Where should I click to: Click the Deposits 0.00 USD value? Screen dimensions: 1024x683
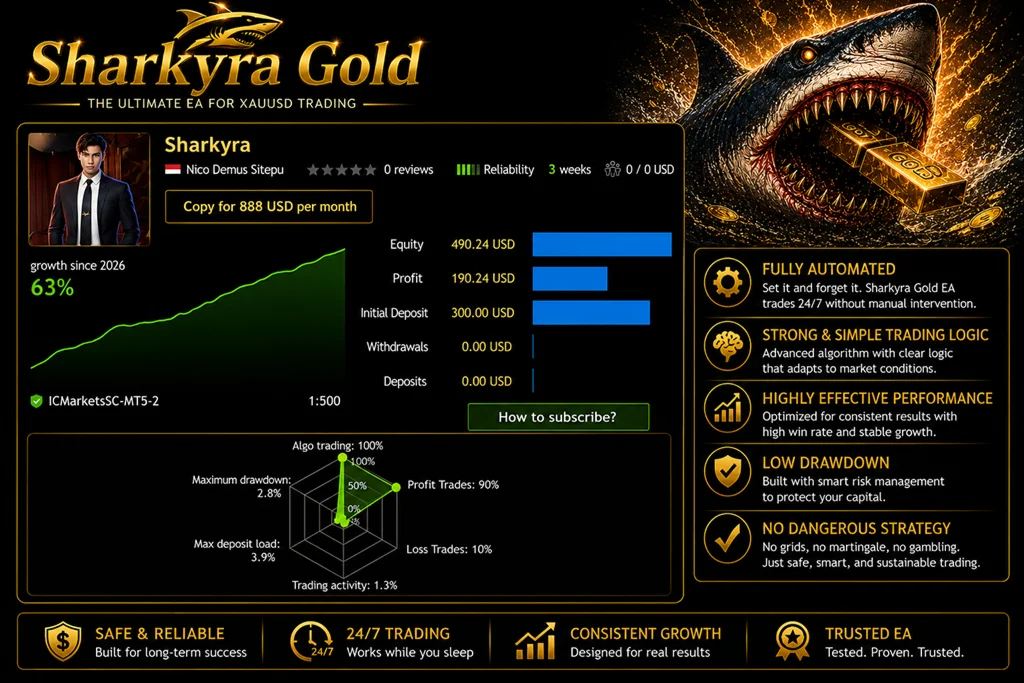[487, 381]
